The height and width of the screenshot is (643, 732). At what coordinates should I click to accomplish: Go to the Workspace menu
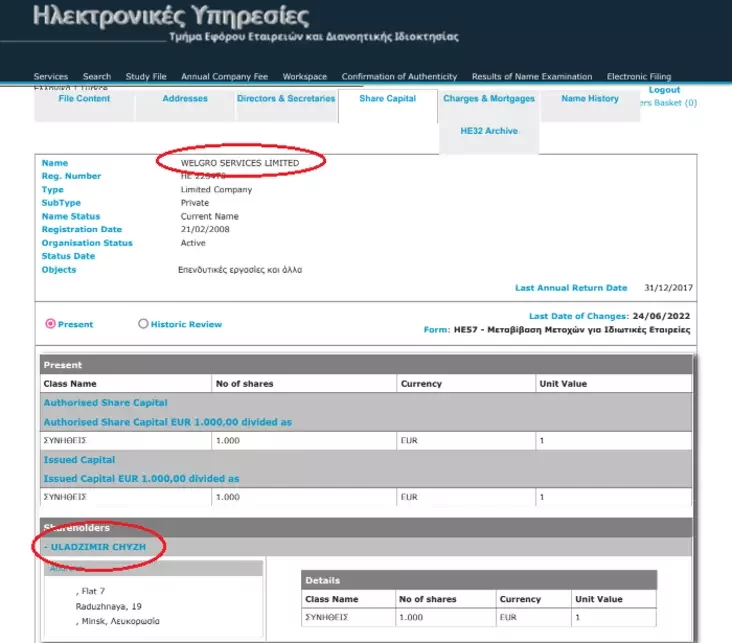[305, 77]
